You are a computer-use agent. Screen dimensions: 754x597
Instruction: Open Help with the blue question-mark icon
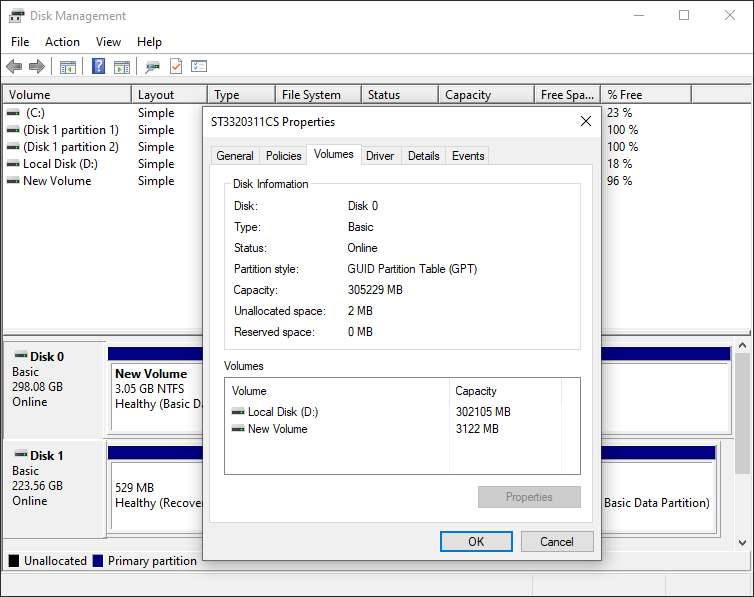[98, 67]
